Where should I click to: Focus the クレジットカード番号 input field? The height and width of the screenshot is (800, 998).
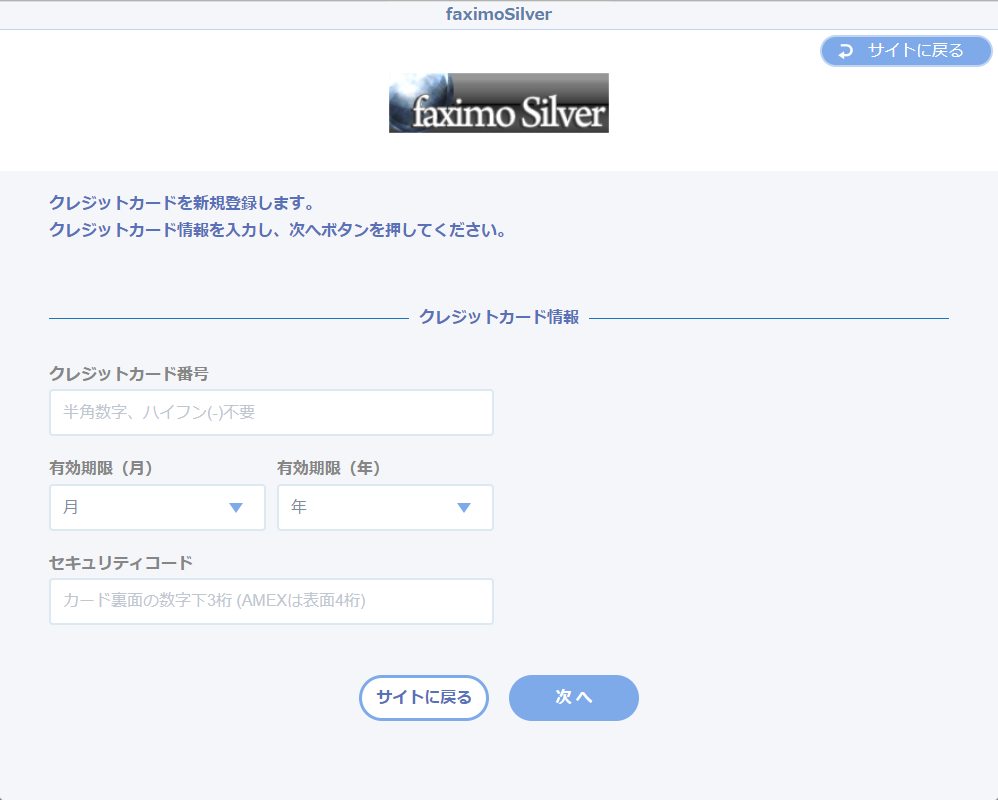[x=271, y=412]
